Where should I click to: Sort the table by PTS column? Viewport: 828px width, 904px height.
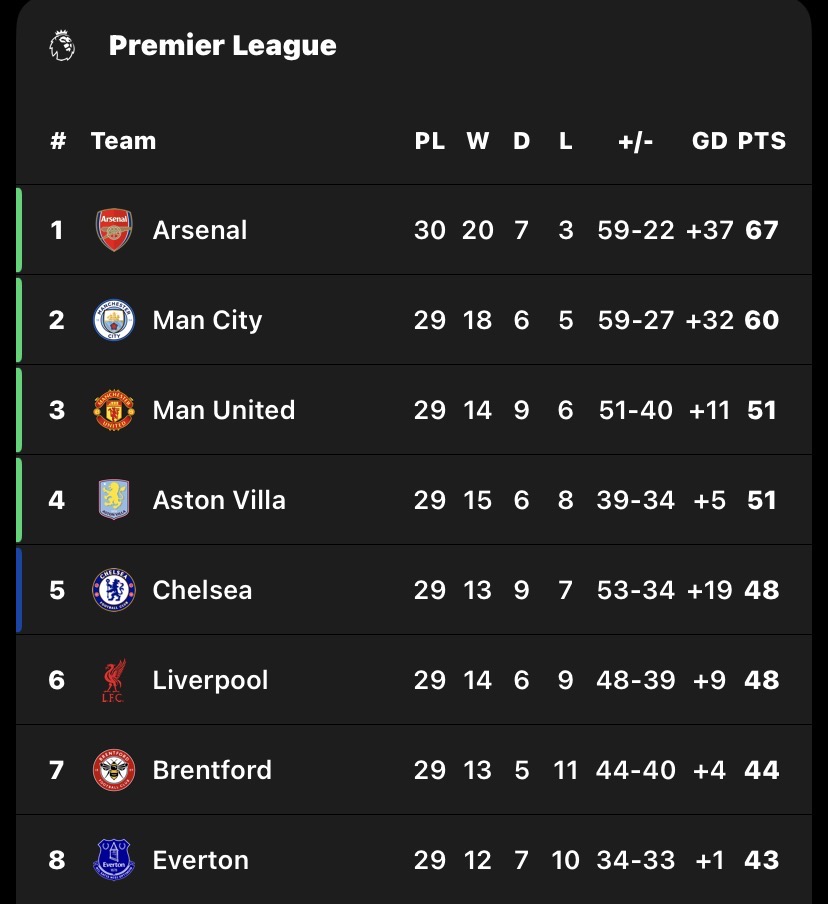pyautogui.click(x=762, y=141)
